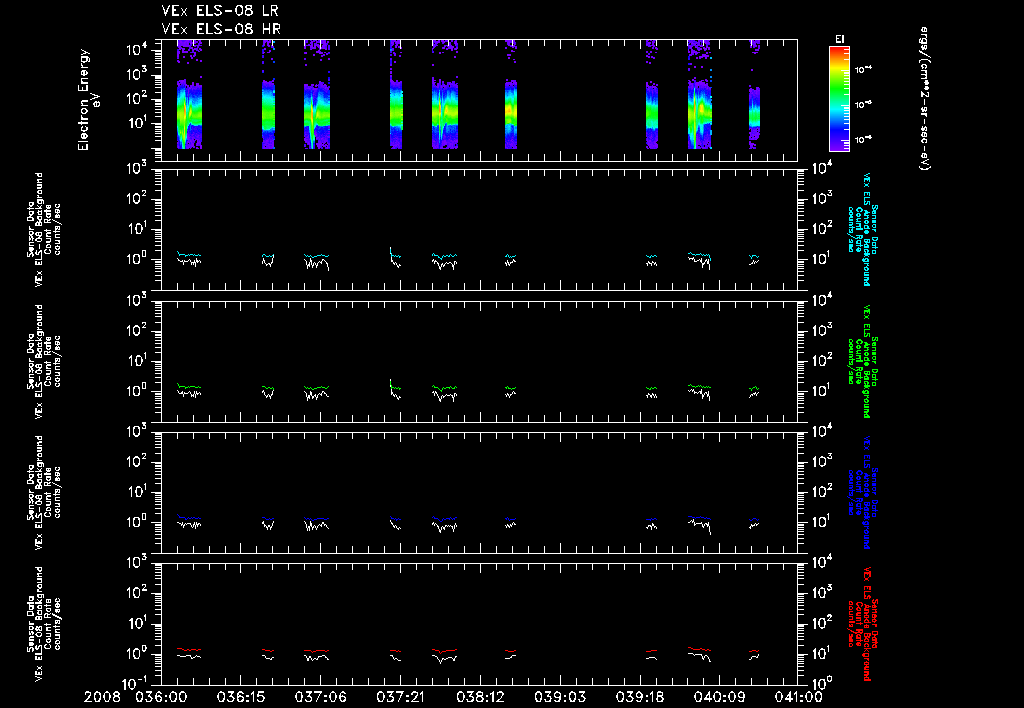
Task: Select the "041:00" time tick label
Action: (797, 697)
